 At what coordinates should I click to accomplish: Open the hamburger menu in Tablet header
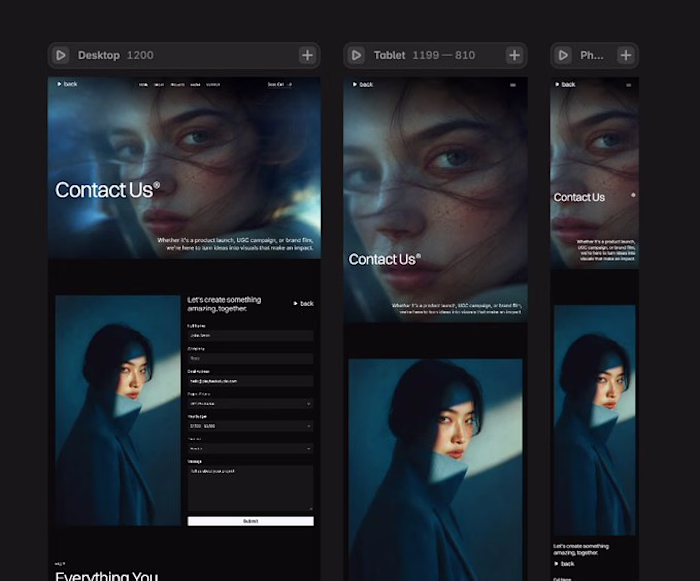click(x=513, y=85)
